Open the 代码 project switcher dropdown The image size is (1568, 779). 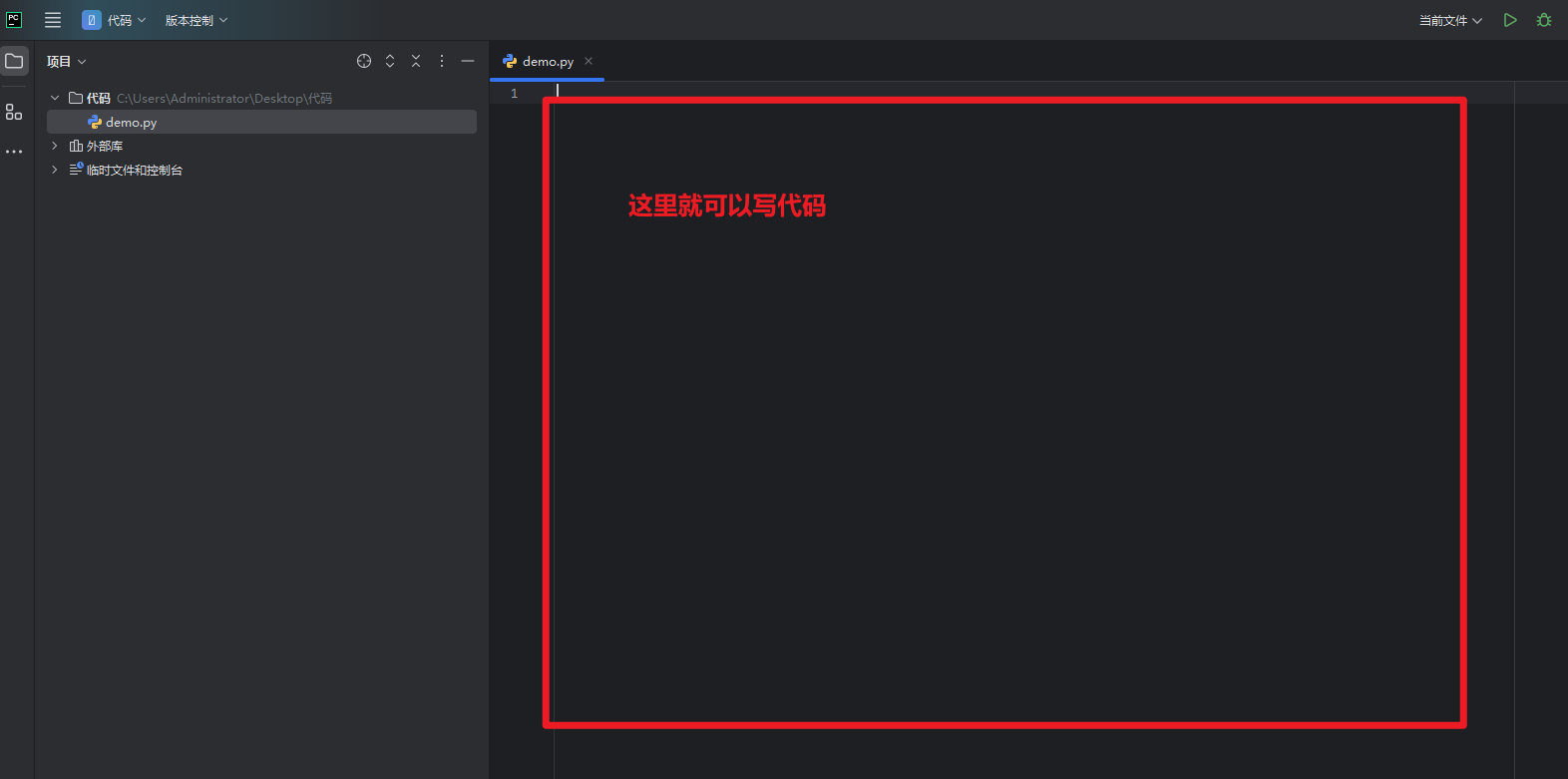pos(114,20)
